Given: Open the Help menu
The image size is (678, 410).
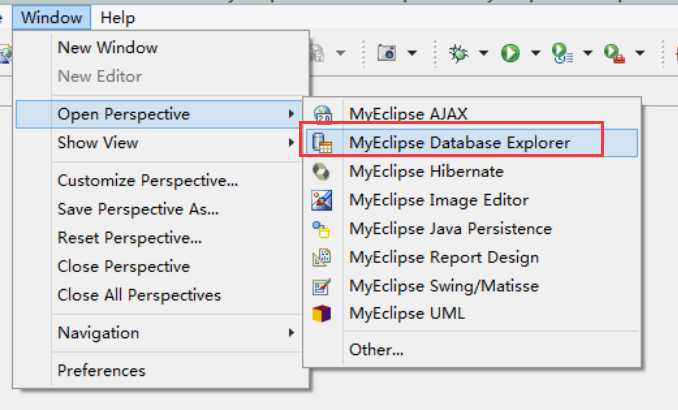Looking at the screenshot, I should point(118,18).
